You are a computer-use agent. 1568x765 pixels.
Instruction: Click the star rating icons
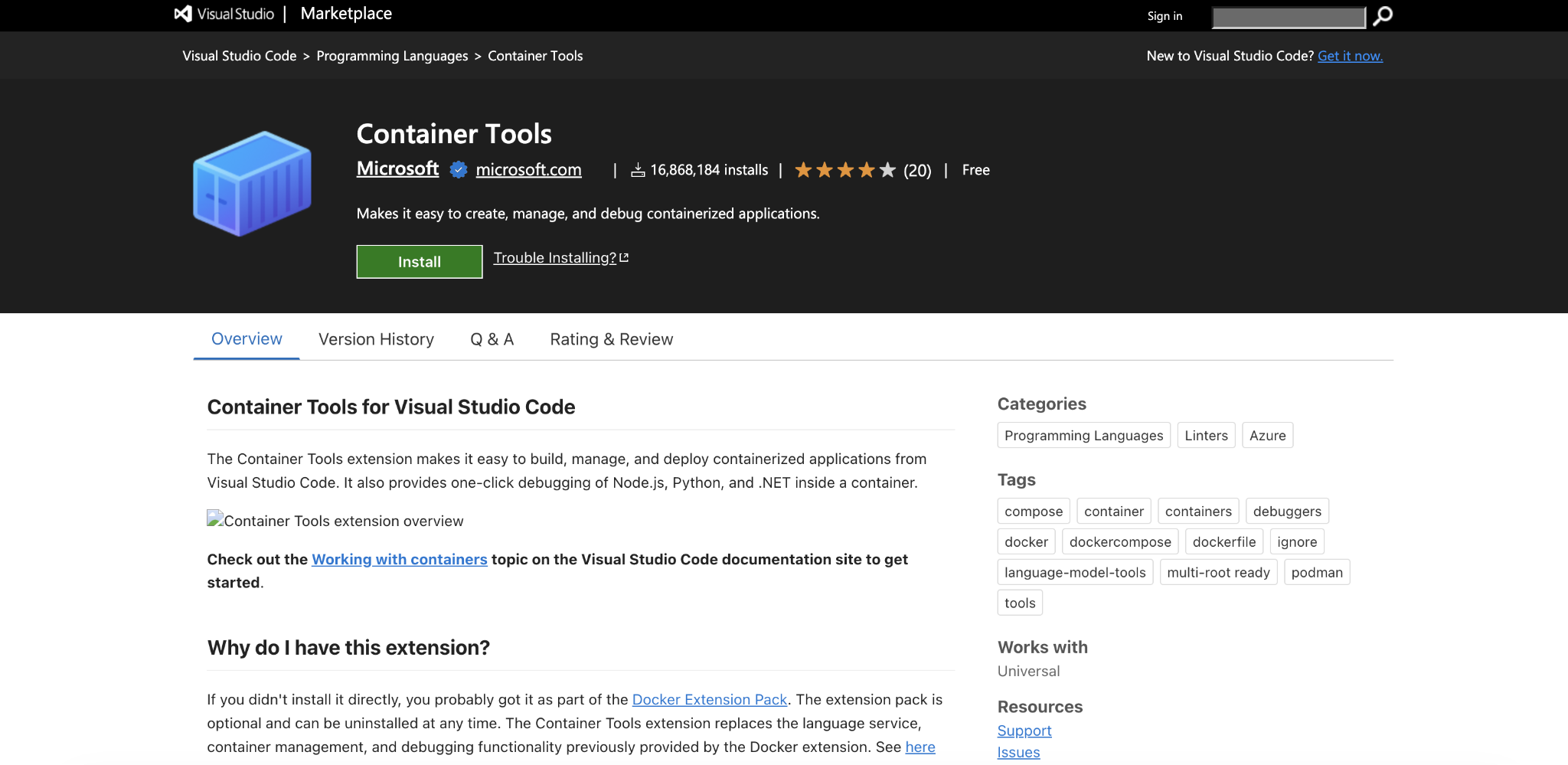point(845,170)
